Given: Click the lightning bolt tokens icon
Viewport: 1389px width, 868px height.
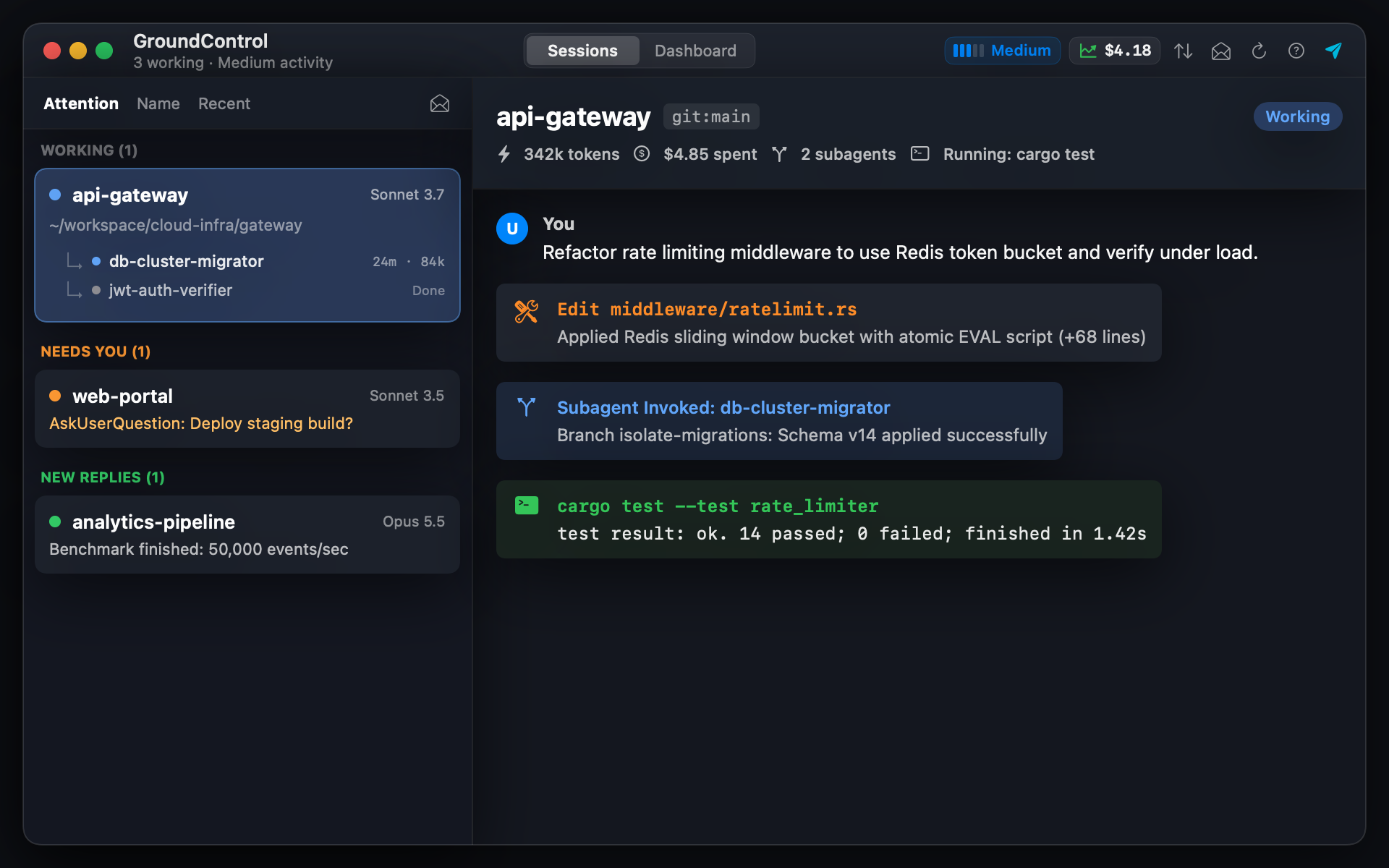Looking at the screenshot, I should pos(504,154).
